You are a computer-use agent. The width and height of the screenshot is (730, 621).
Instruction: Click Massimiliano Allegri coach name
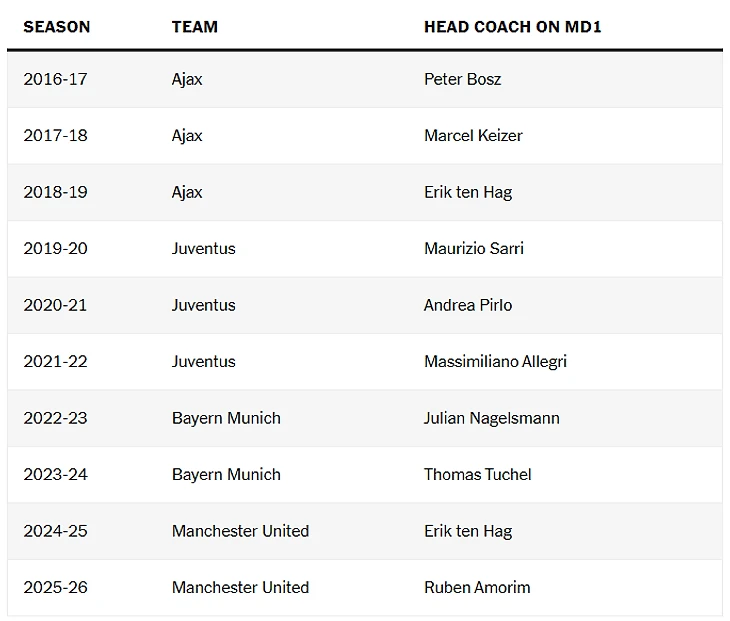click(x=495, y=361)
